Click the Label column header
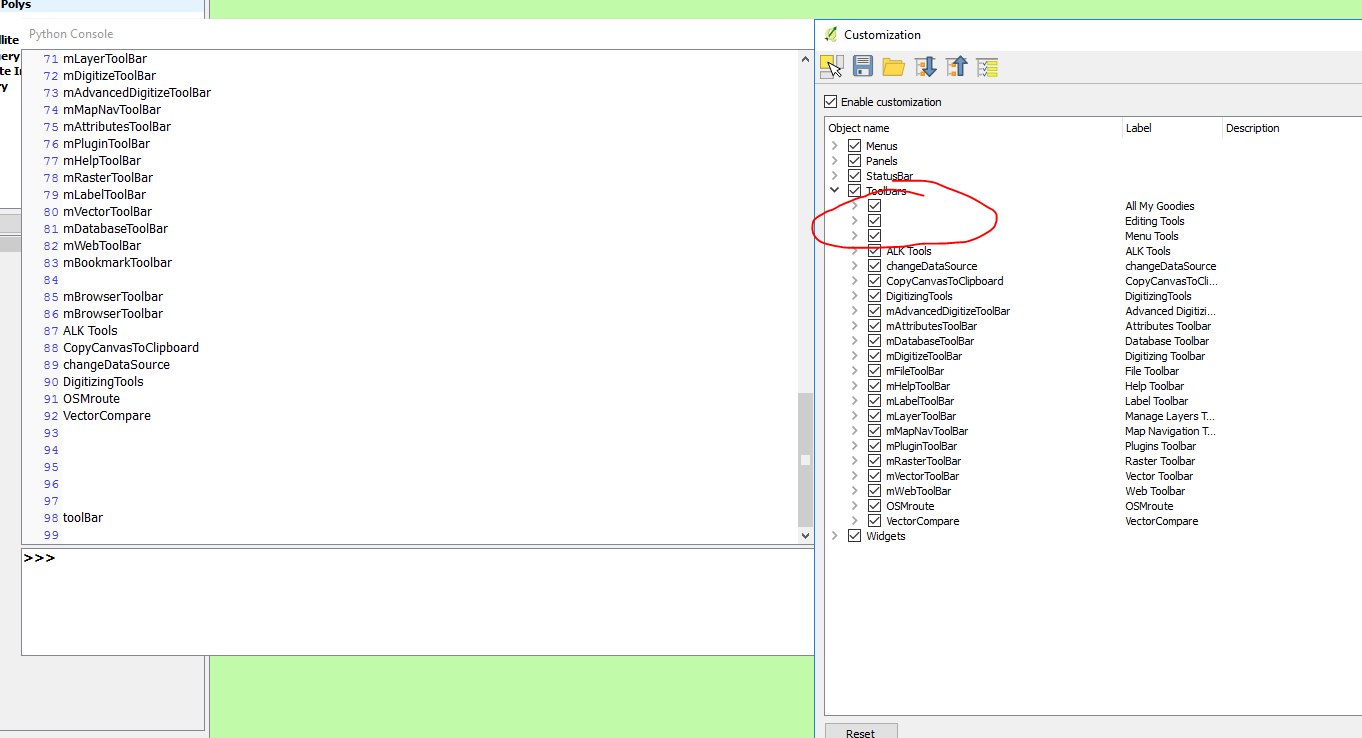 click(1172, 128)
